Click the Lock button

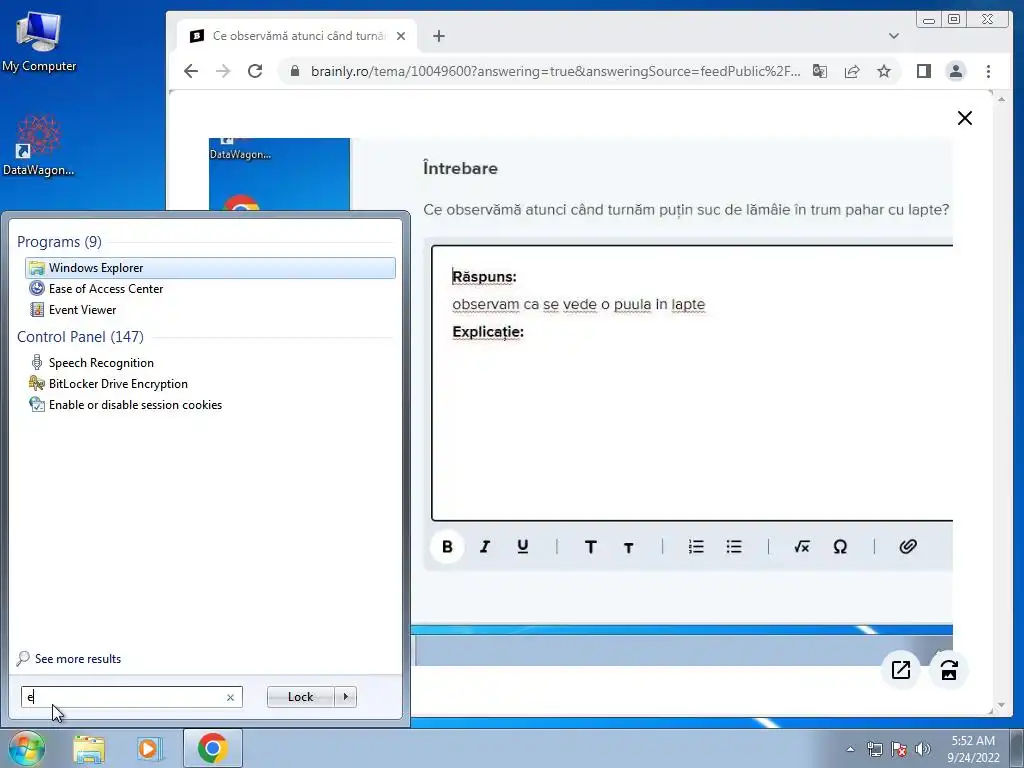pos(300,697)
